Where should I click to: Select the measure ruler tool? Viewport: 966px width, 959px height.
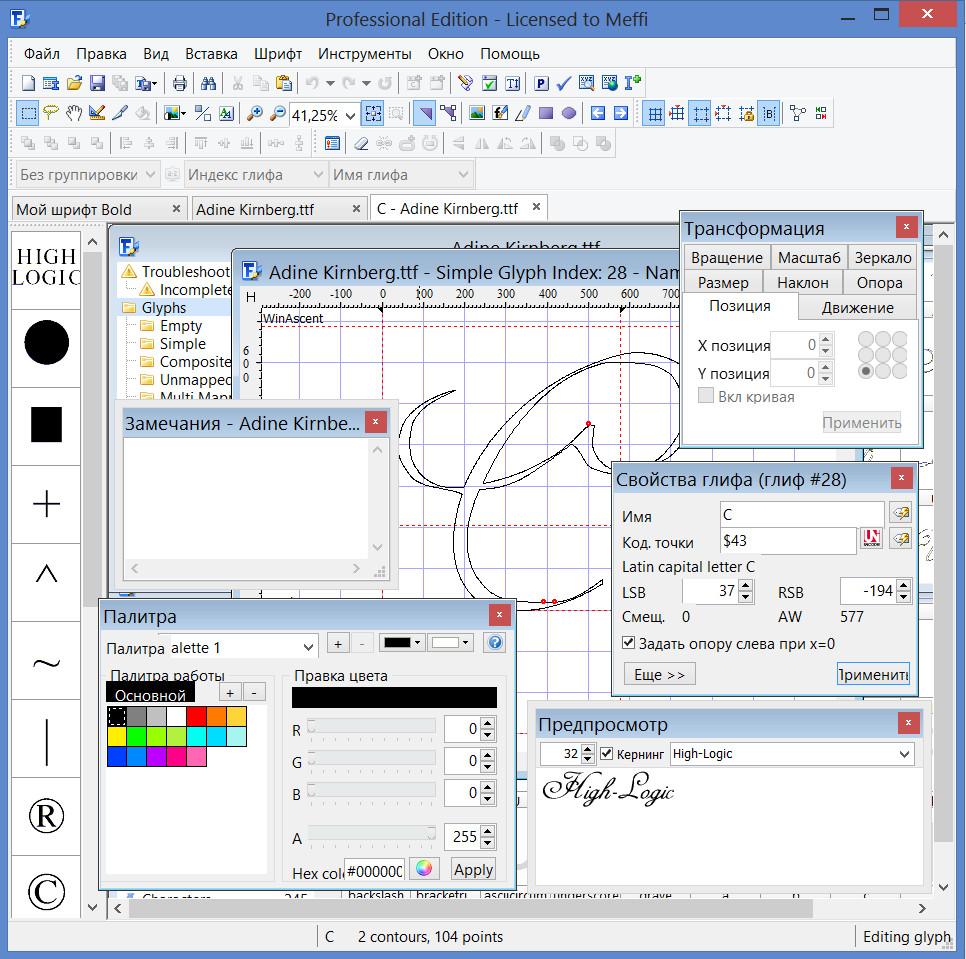97,113
